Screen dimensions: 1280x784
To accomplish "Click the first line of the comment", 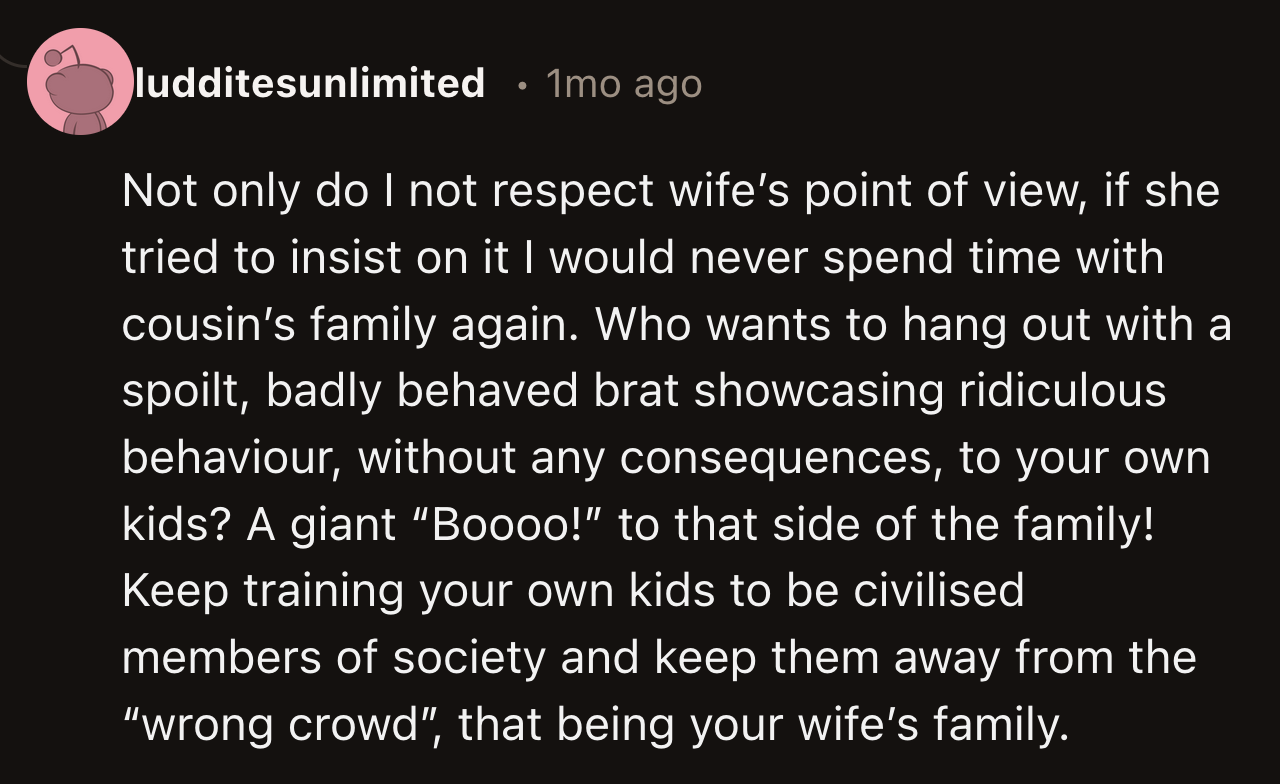I will (670, 190).
